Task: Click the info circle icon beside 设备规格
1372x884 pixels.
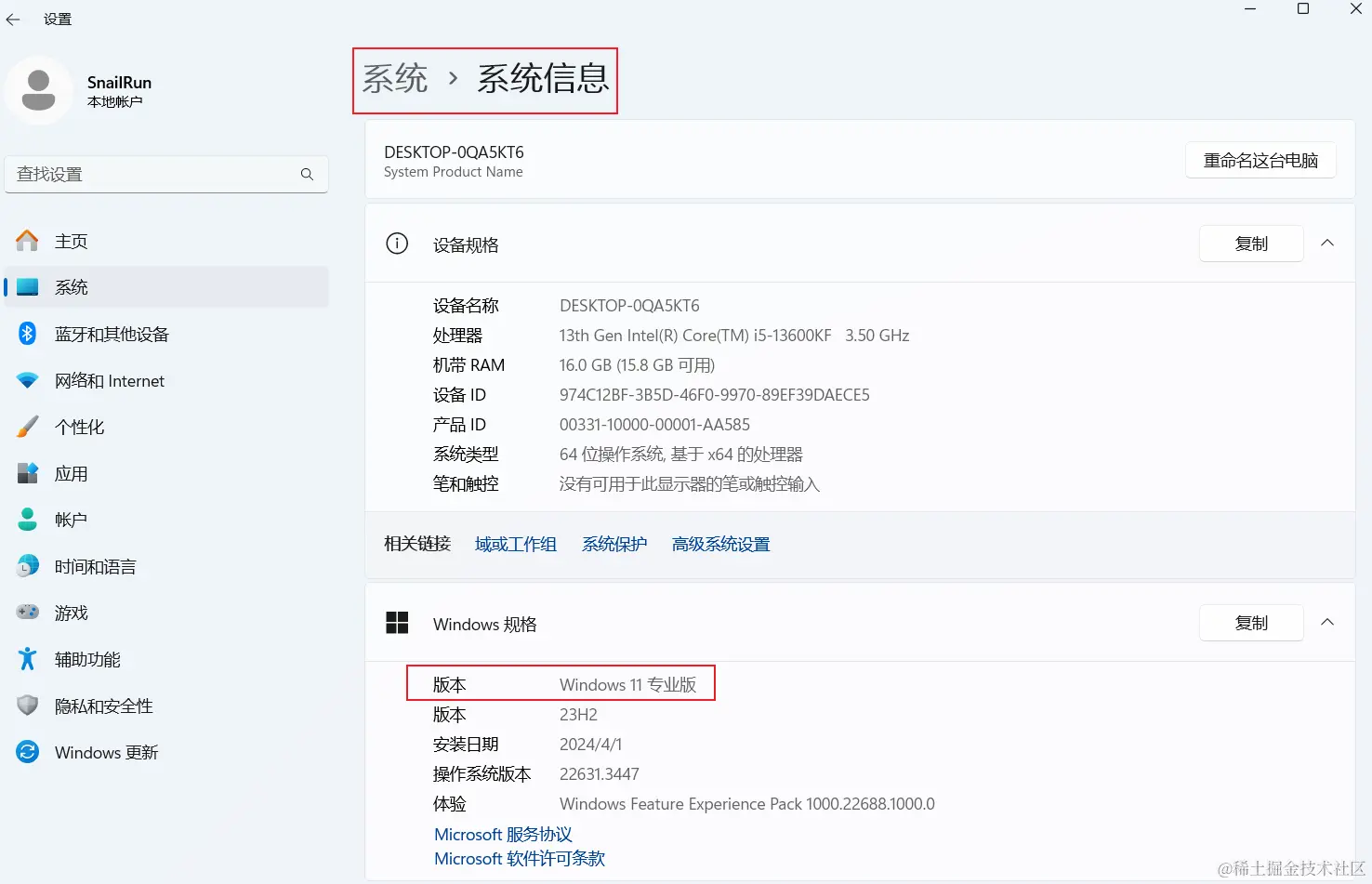Action: click(x=397, y=244)
